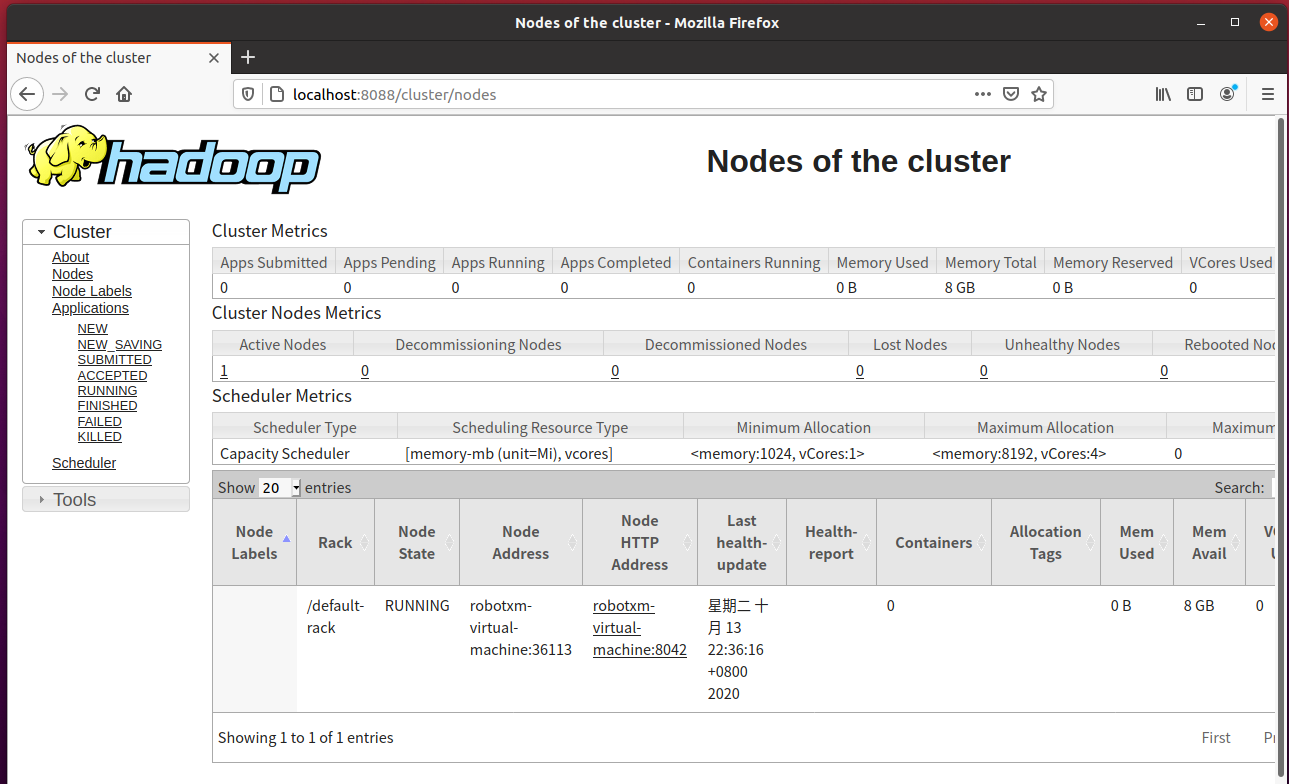
Task: Go to Firefox home page icon
Action: [124, 94]
